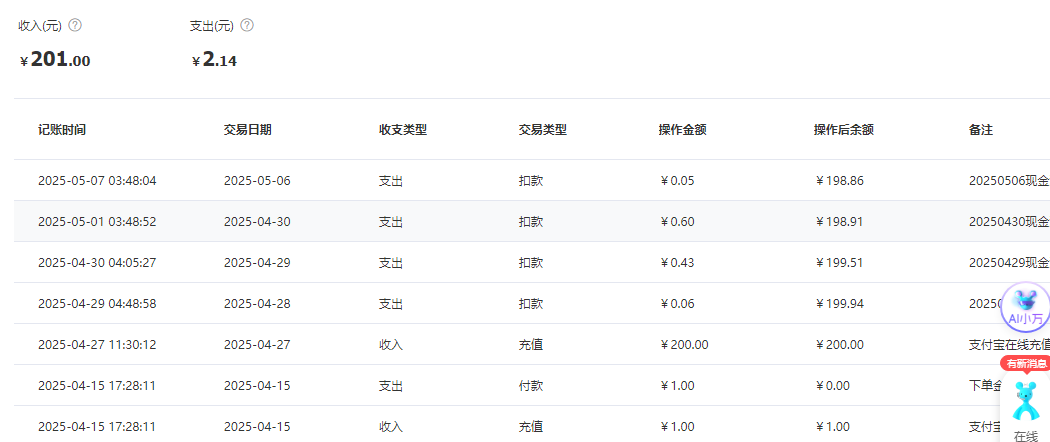The image size is (1050, 442).
Task: Click the help icon beside 收入(元)
Action: (x=75, y=25)
